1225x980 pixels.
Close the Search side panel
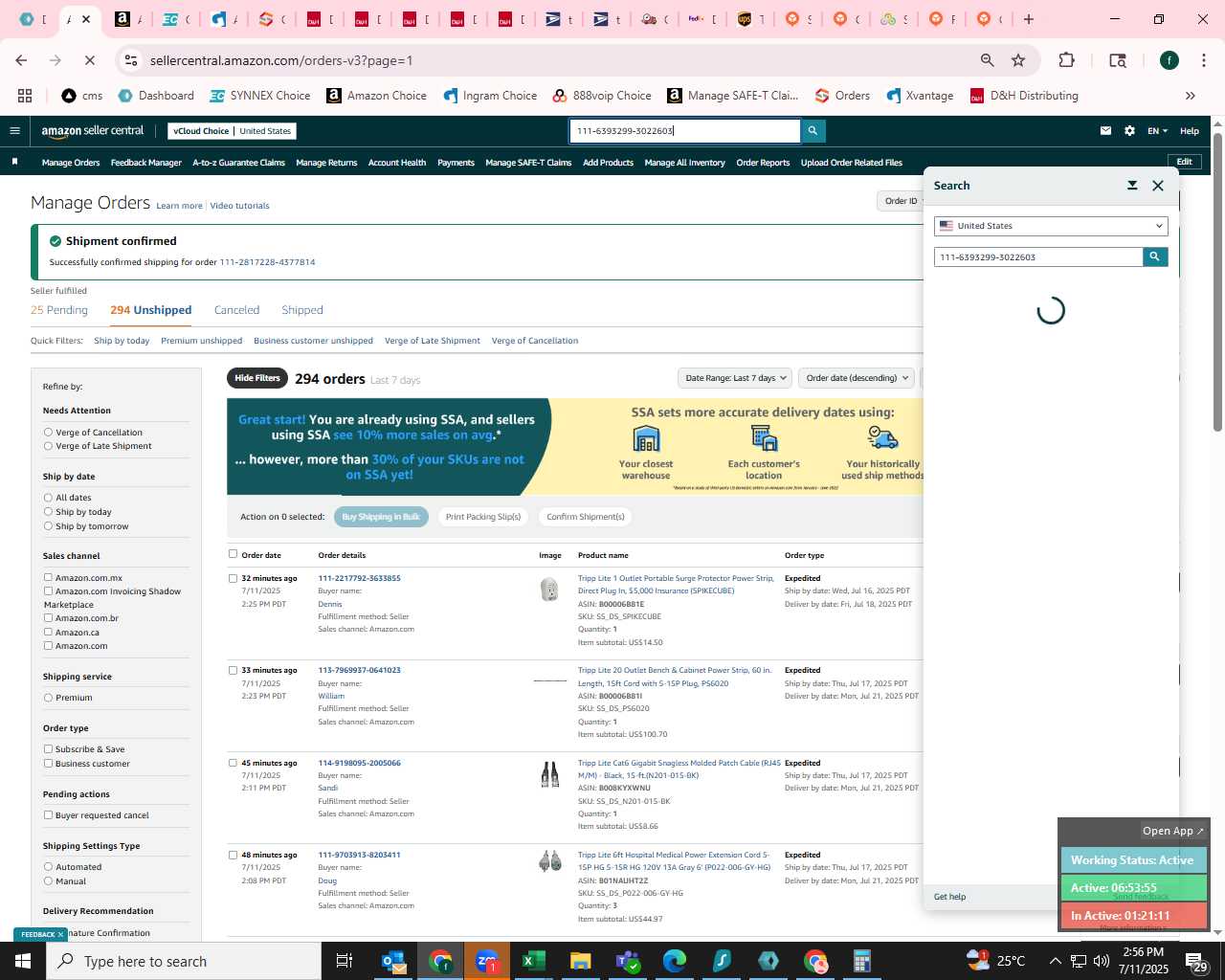[x=1158, y=186]
